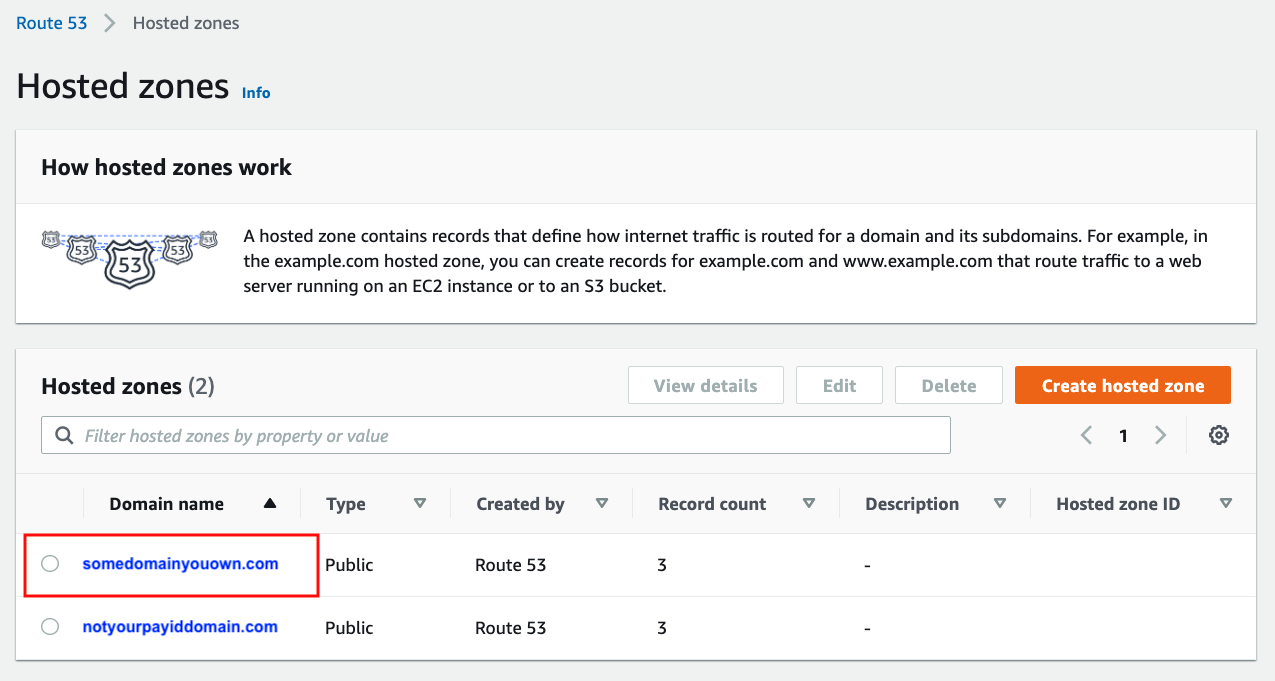Sort by Description column arrow
Viewport: 1275px width, 681px height.
click(999, 504)
